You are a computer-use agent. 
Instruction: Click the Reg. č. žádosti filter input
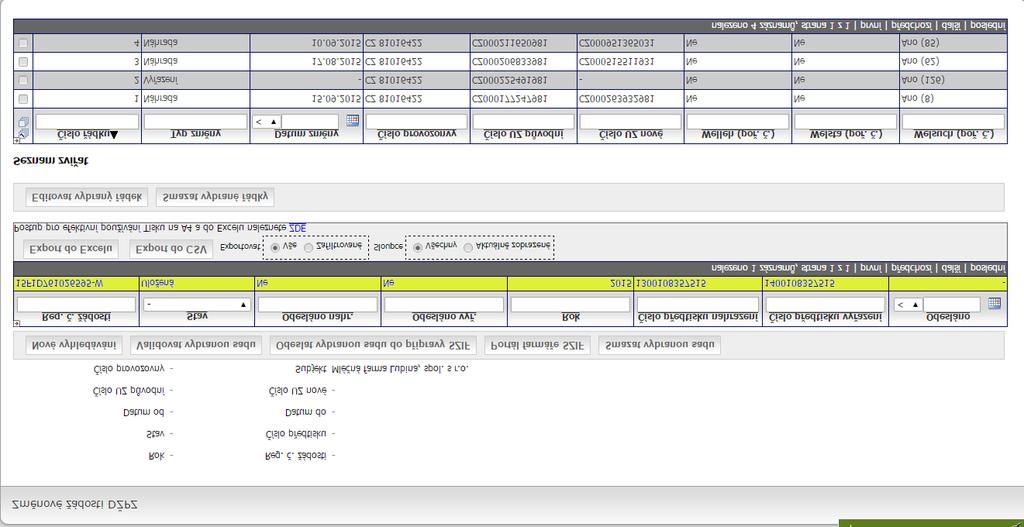[x=76, y=305]
